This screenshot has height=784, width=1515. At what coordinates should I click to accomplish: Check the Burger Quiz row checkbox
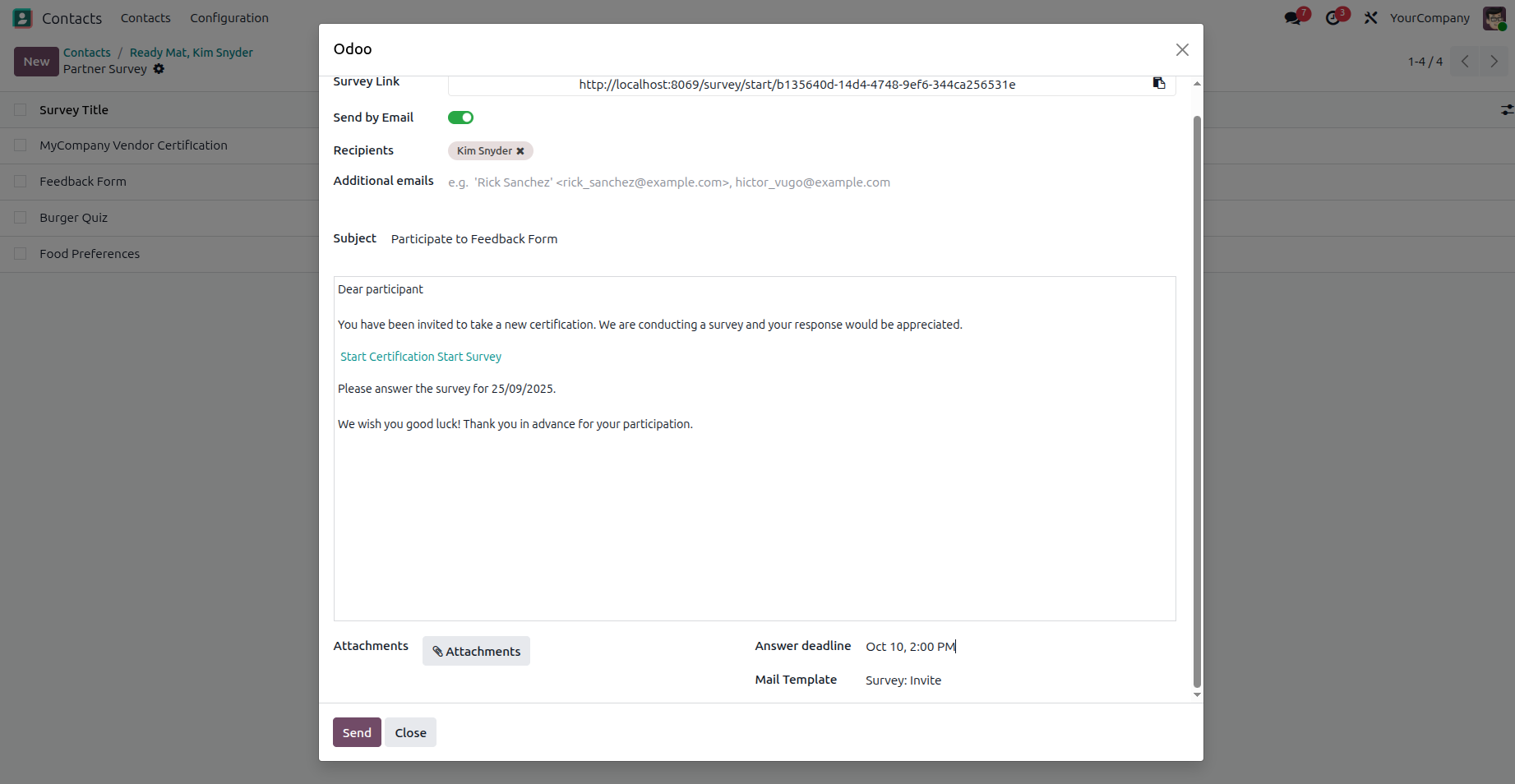[21, 218]
